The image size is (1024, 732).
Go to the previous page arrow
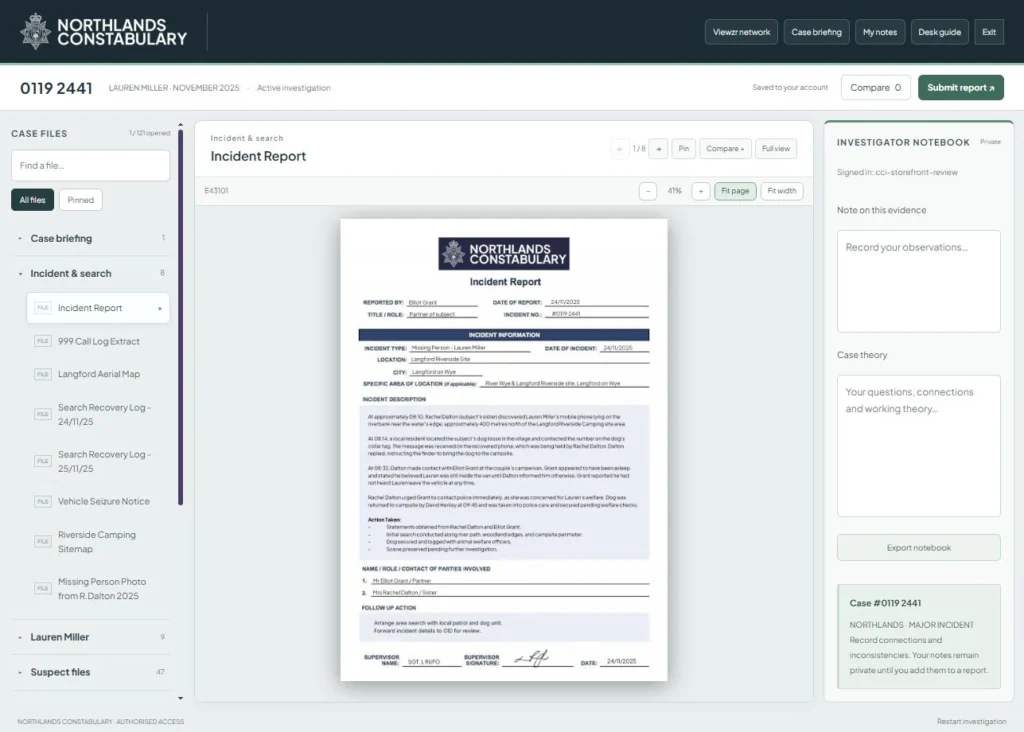coord(619,149)
